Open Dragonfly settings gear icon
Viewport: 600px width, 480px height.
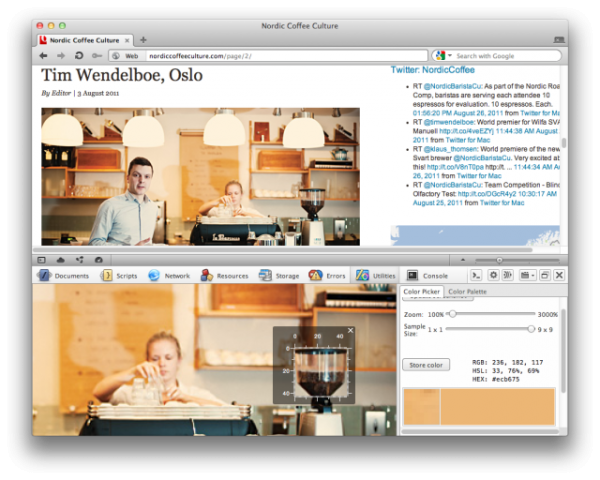[x=492, y=275]
